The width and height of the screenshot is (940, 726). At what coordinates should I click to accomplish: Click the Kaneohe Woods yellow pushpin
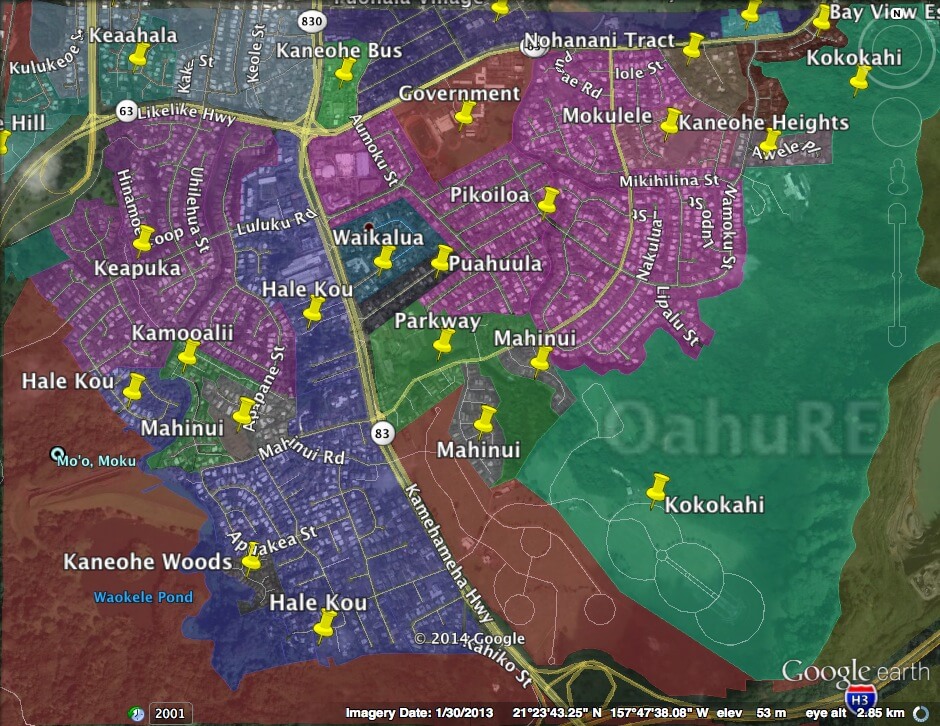click(x=251, y=563)
